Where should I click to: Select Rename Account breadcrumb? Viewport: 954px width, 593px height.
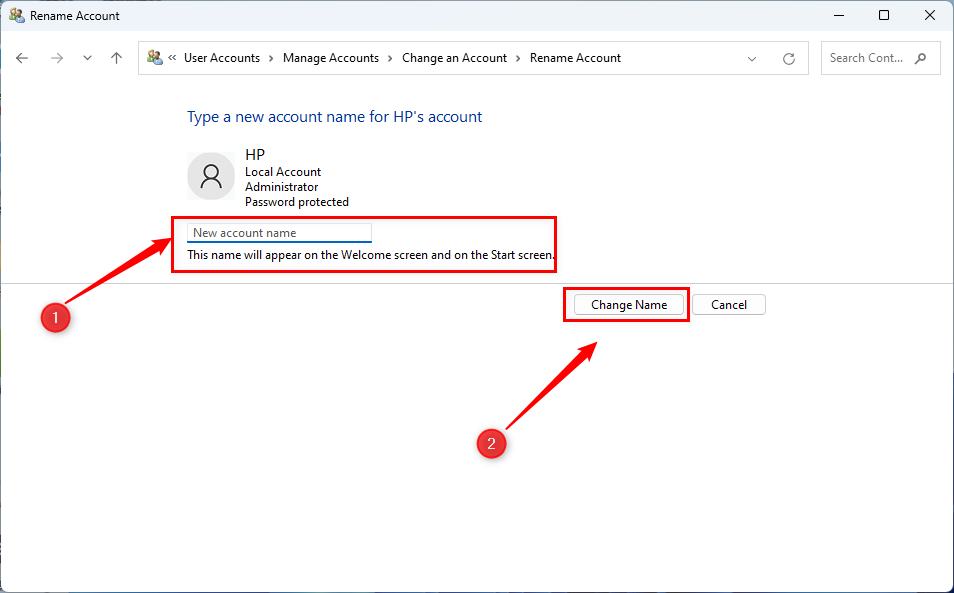[x=575, y=58]
